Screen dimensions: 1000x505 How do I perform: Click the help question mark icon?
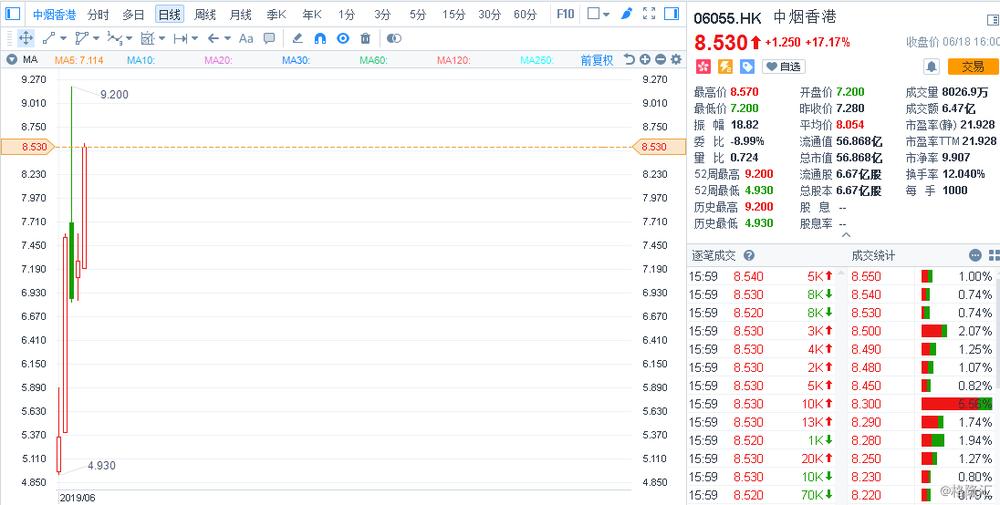pyautogui.click(x=749, y=256)
